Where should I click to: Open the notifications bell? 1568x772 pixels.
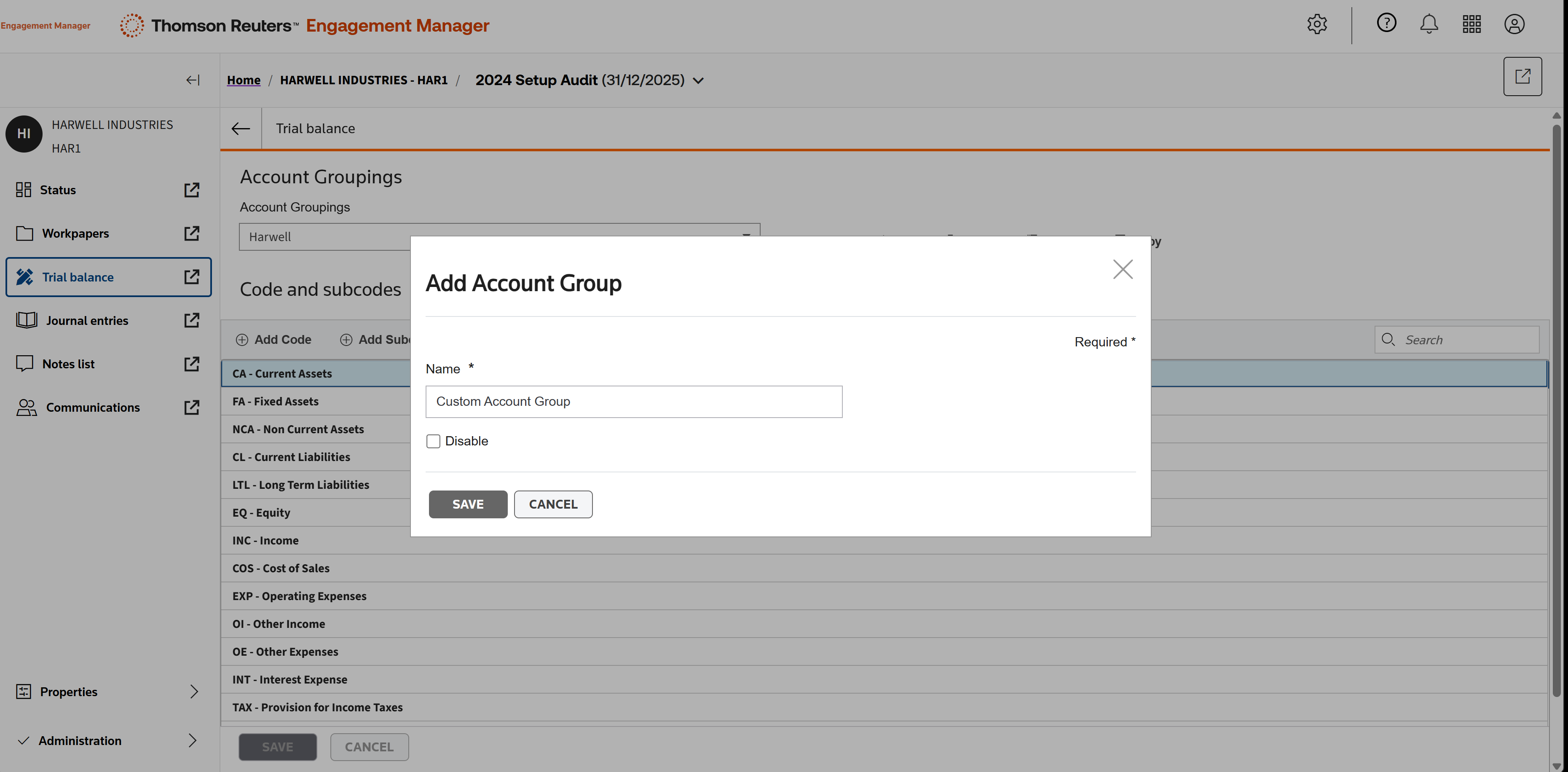[x=1429, y=24]
